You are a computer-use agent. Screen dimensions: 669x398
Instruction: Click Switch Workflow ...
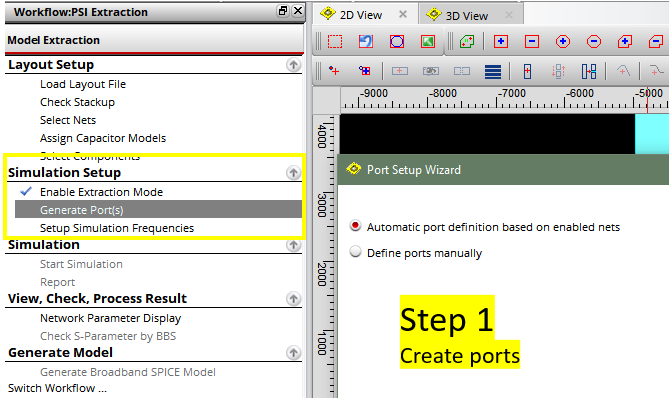point(57,388)
